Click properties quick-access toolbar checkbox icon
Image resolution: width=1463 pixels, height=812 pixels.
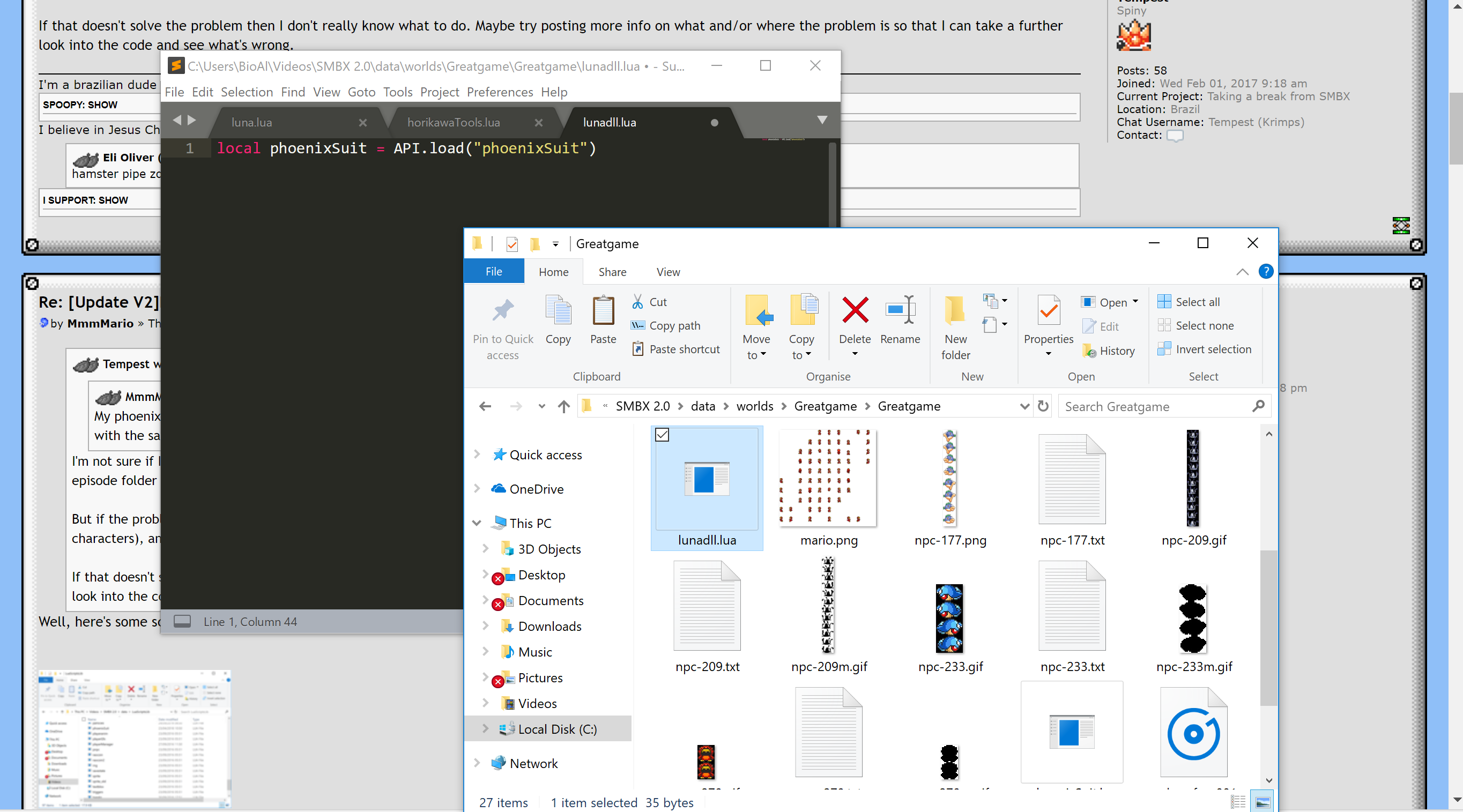[512, 243]
